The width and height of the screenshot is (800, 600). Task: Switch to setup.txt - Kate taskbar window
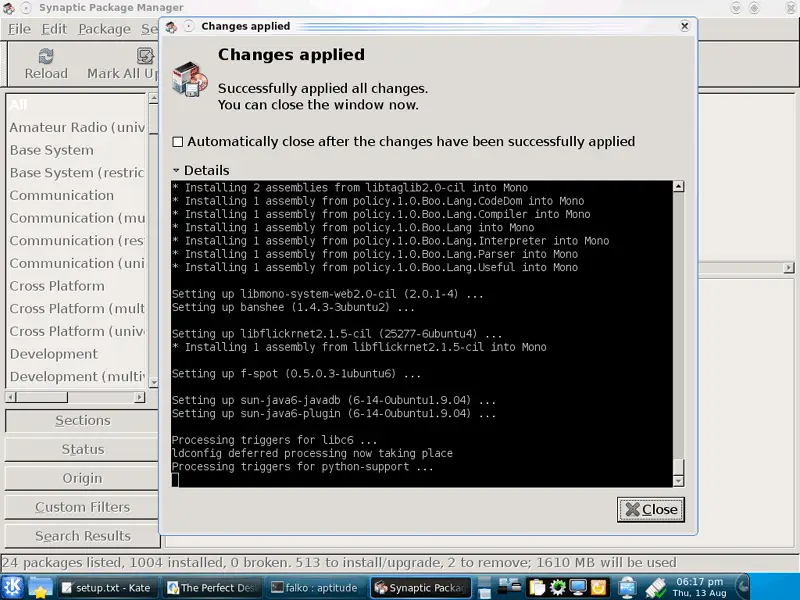pyautogui.click(x=107, y=588)
